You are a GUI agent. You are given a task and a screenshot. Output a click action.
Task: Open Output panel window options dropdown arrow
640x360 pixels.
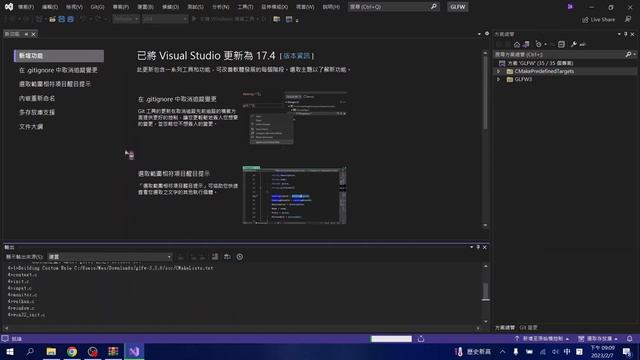coord(471,247)
